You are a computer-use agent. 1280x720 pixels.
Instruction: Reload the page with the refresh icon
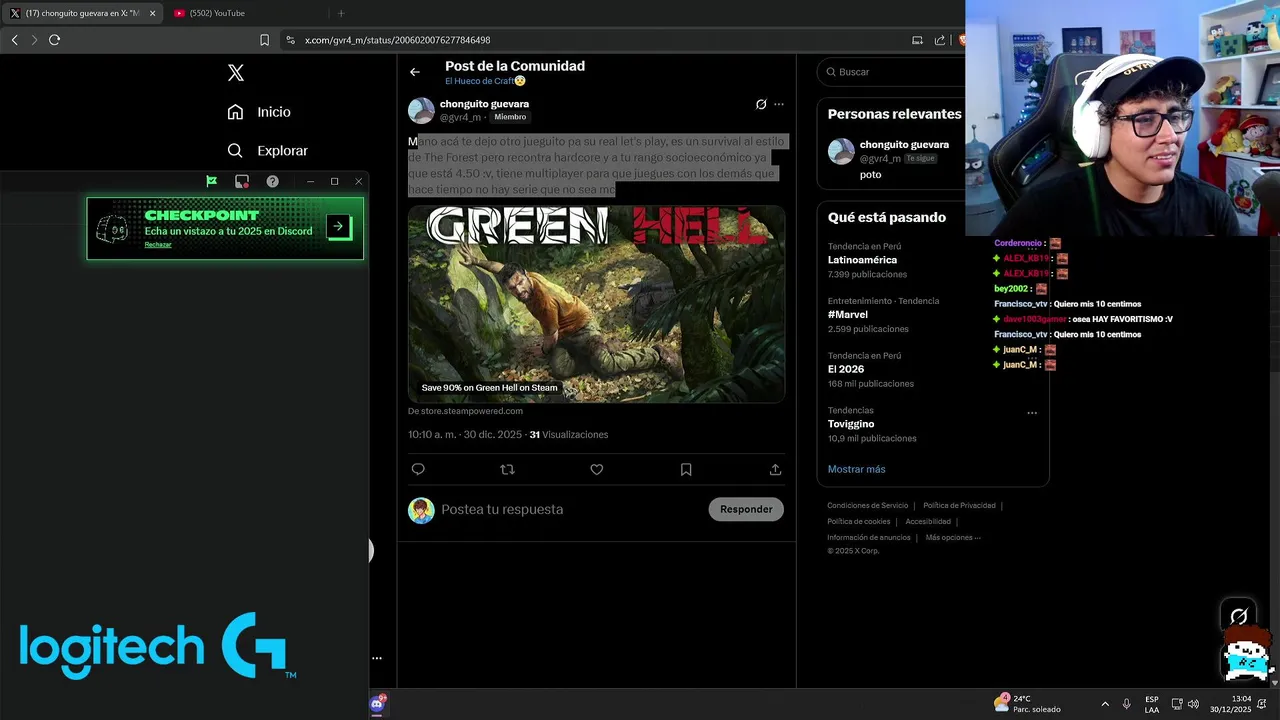55,40
